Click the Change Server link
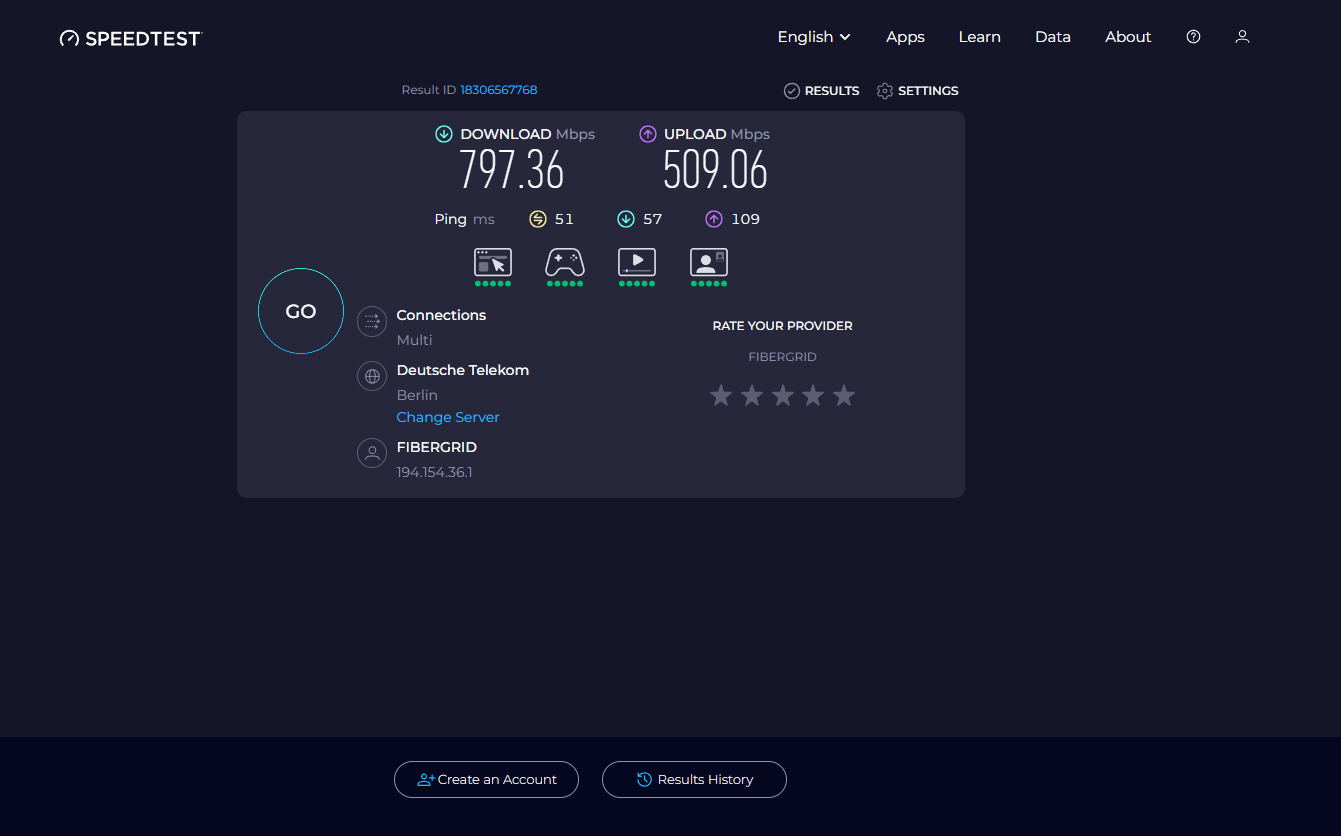Viewport: 1341px width, 836px height. [447, 417]
